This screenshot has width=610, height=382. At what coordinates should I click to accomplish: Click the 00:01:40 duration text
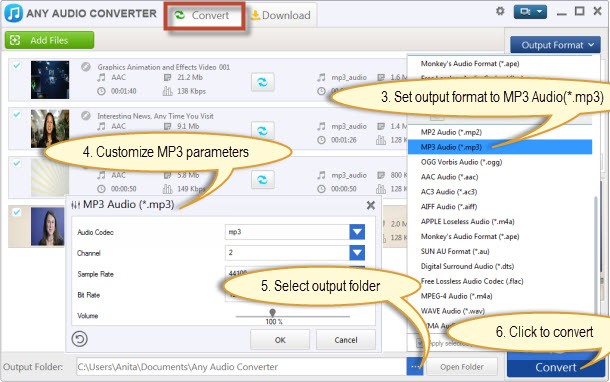[123, 91]
